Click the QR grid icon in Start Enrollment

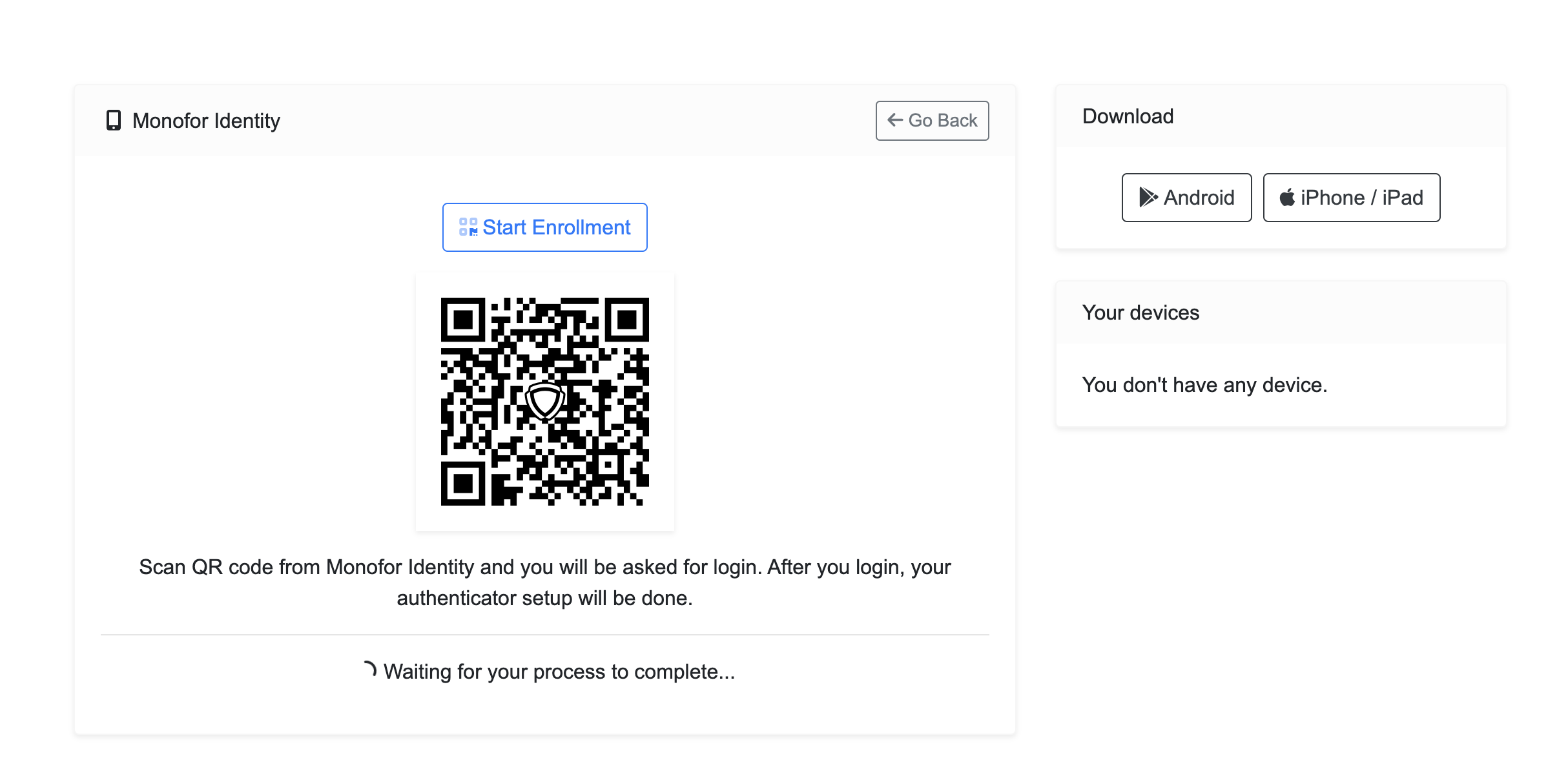(x=468, y=227)
